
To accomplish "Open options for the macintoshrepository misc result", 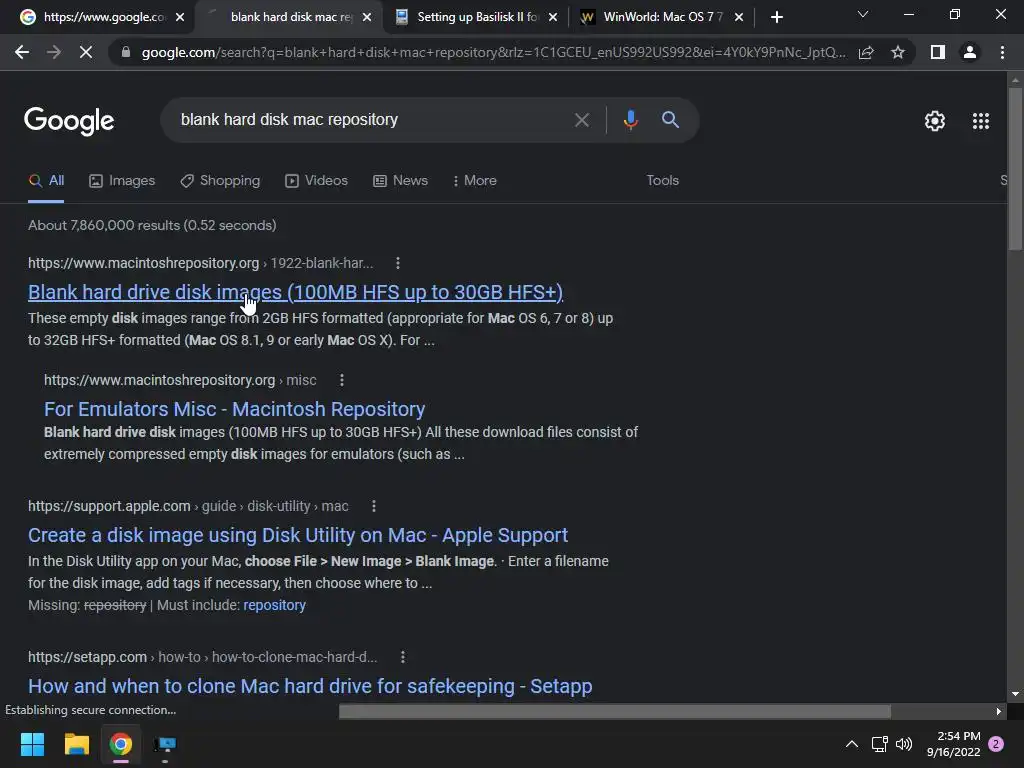I will pyautogui.click(x=342, y=380).
